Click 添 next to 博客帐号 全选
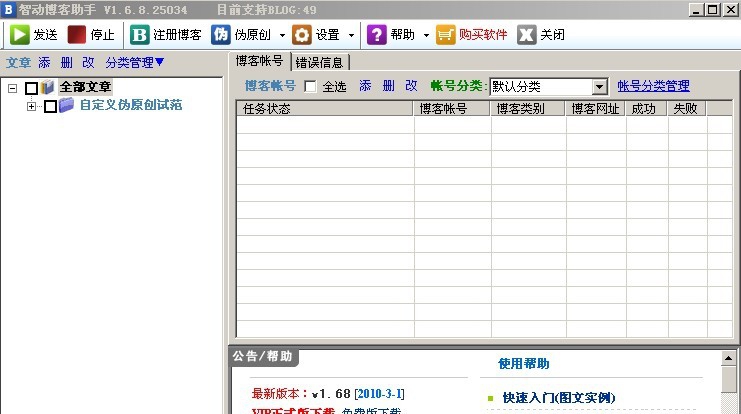741x414 pixels. pos(365,86)
